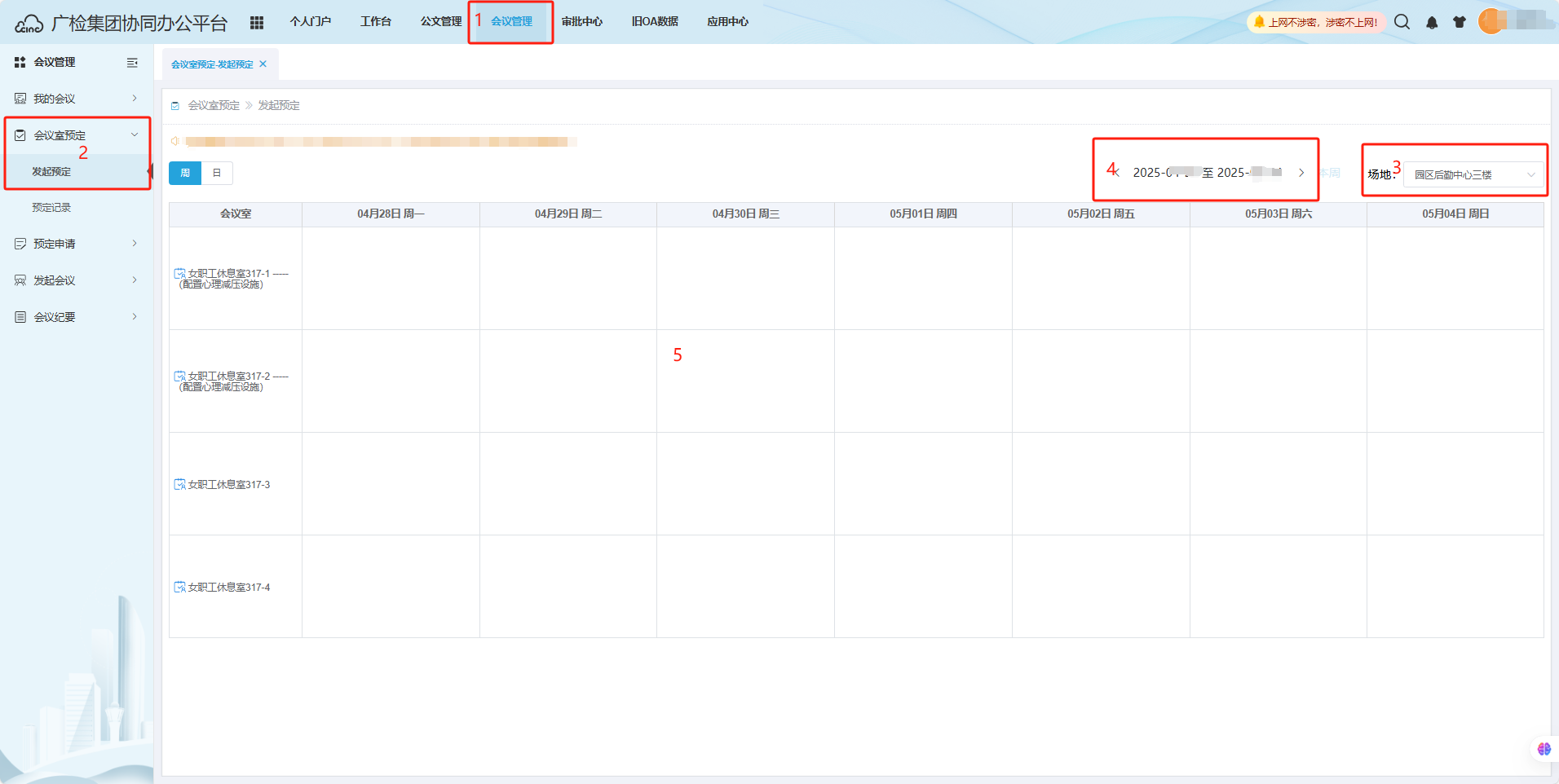Open 预定记录 in the sidebar
Viewport: 1559px width, 784px height.
[51, 208]
